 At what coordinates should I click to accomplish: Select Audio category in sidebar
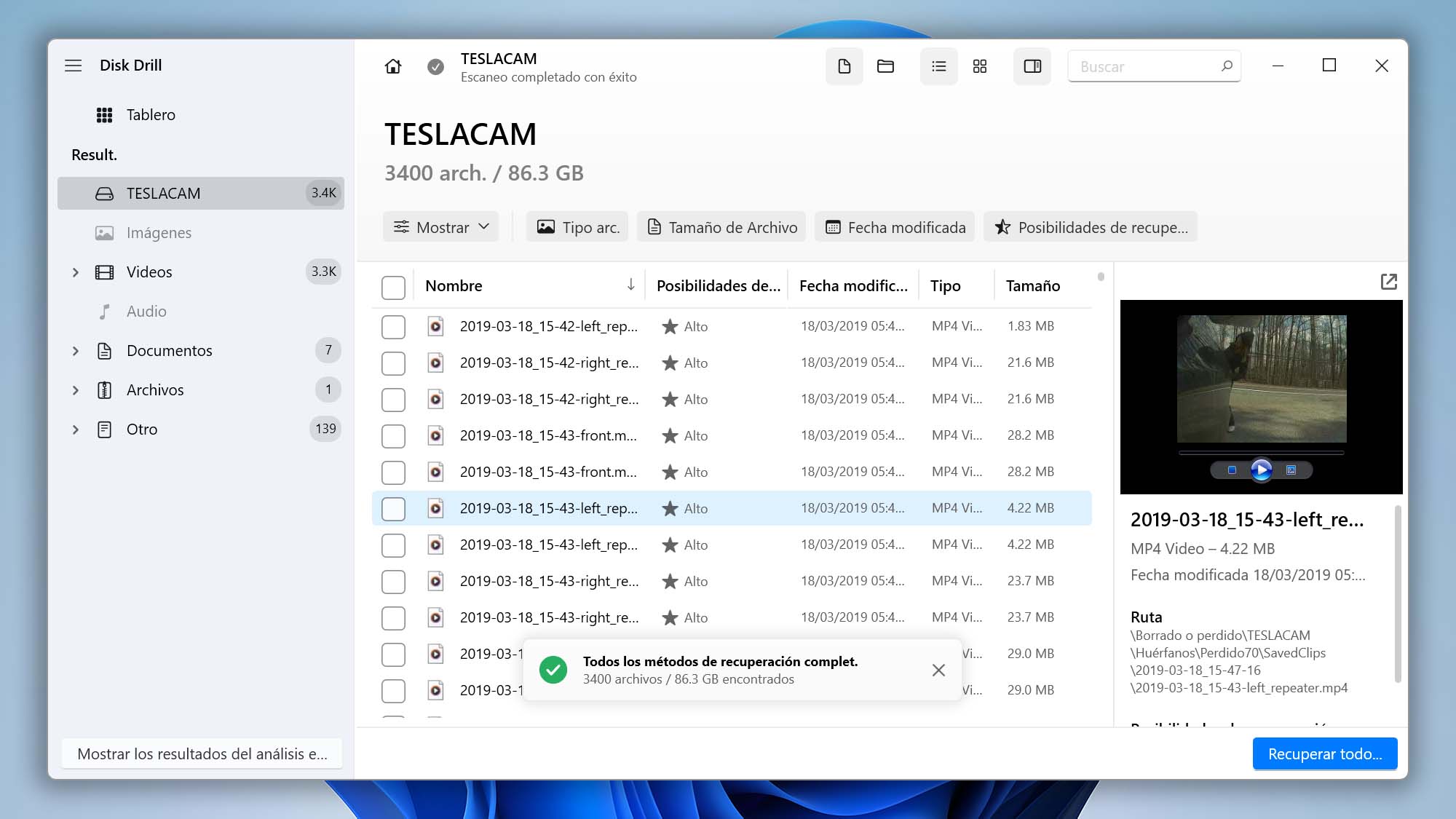point(200,312)
